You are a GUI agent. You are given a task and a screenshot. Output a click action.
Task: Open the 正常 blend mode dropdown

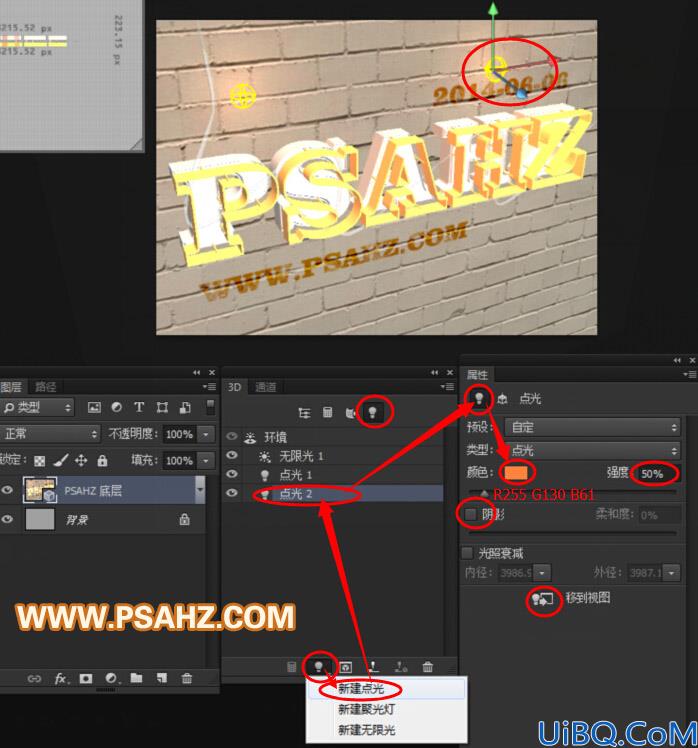[x=50, y=434]
